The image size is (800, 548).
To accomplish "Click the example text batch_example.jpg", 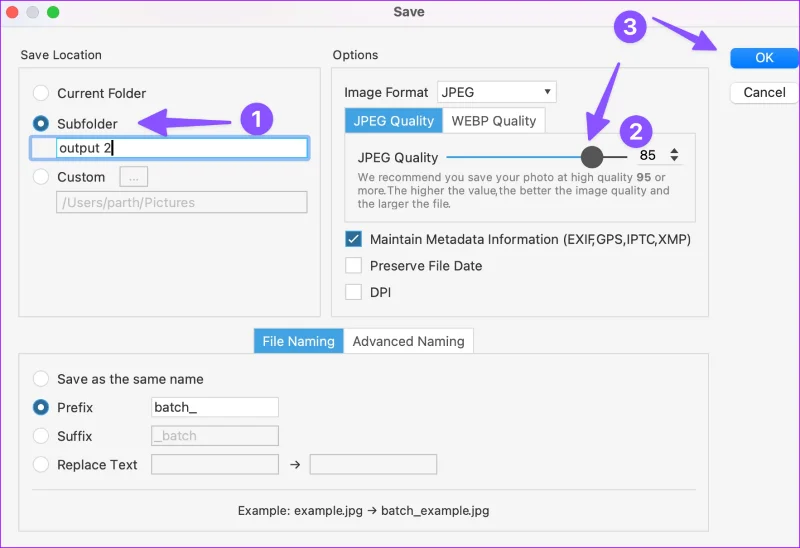I will point(435,511).
